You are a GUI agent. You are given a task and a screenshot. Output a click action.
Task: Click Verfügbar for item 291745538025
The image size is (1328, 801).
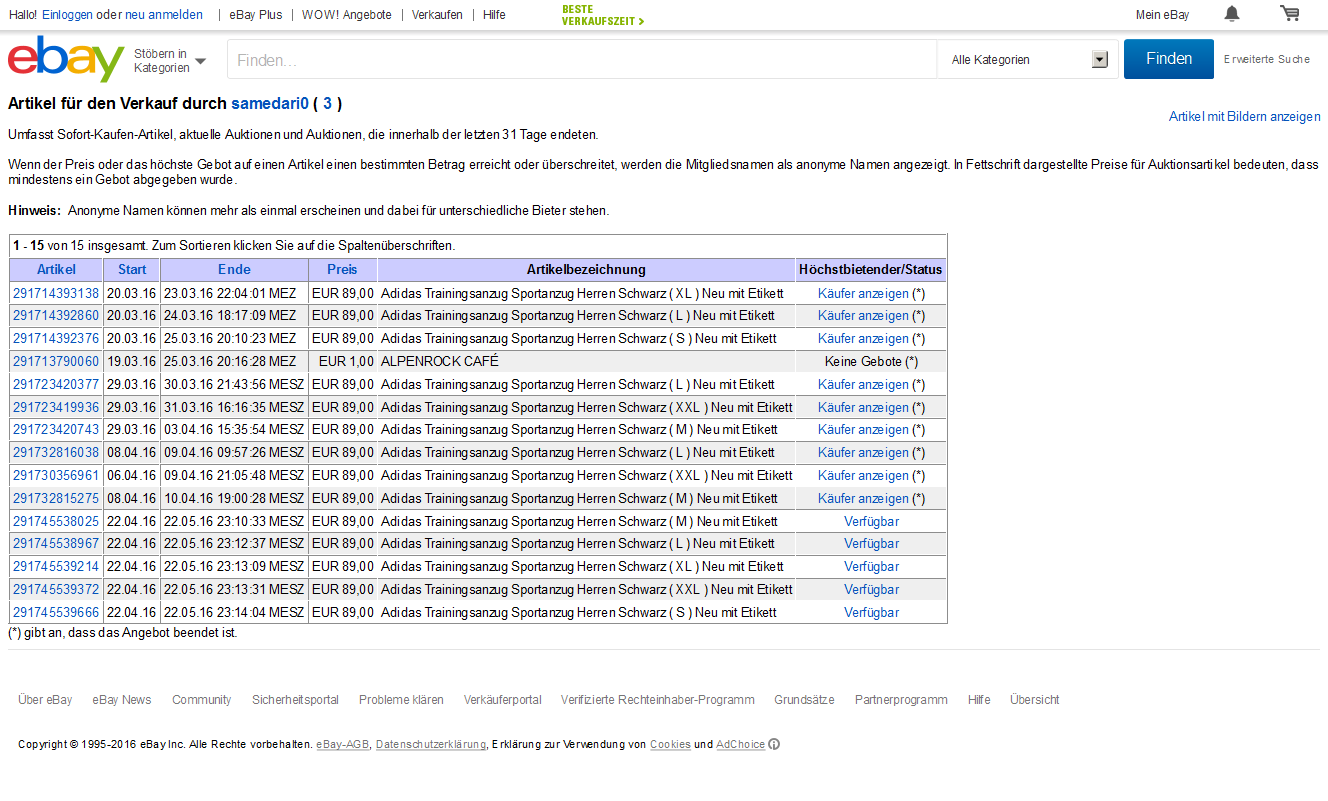pos(871,521)
